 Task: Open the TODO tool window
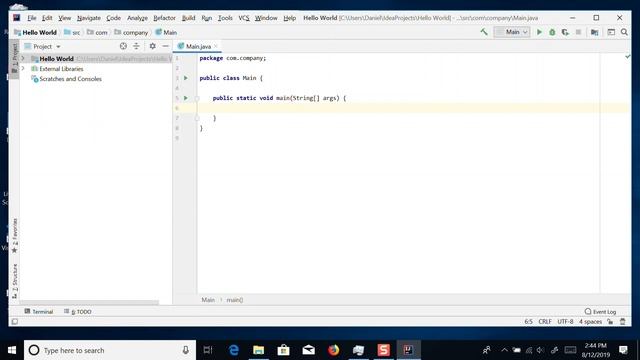pos(78,311)
